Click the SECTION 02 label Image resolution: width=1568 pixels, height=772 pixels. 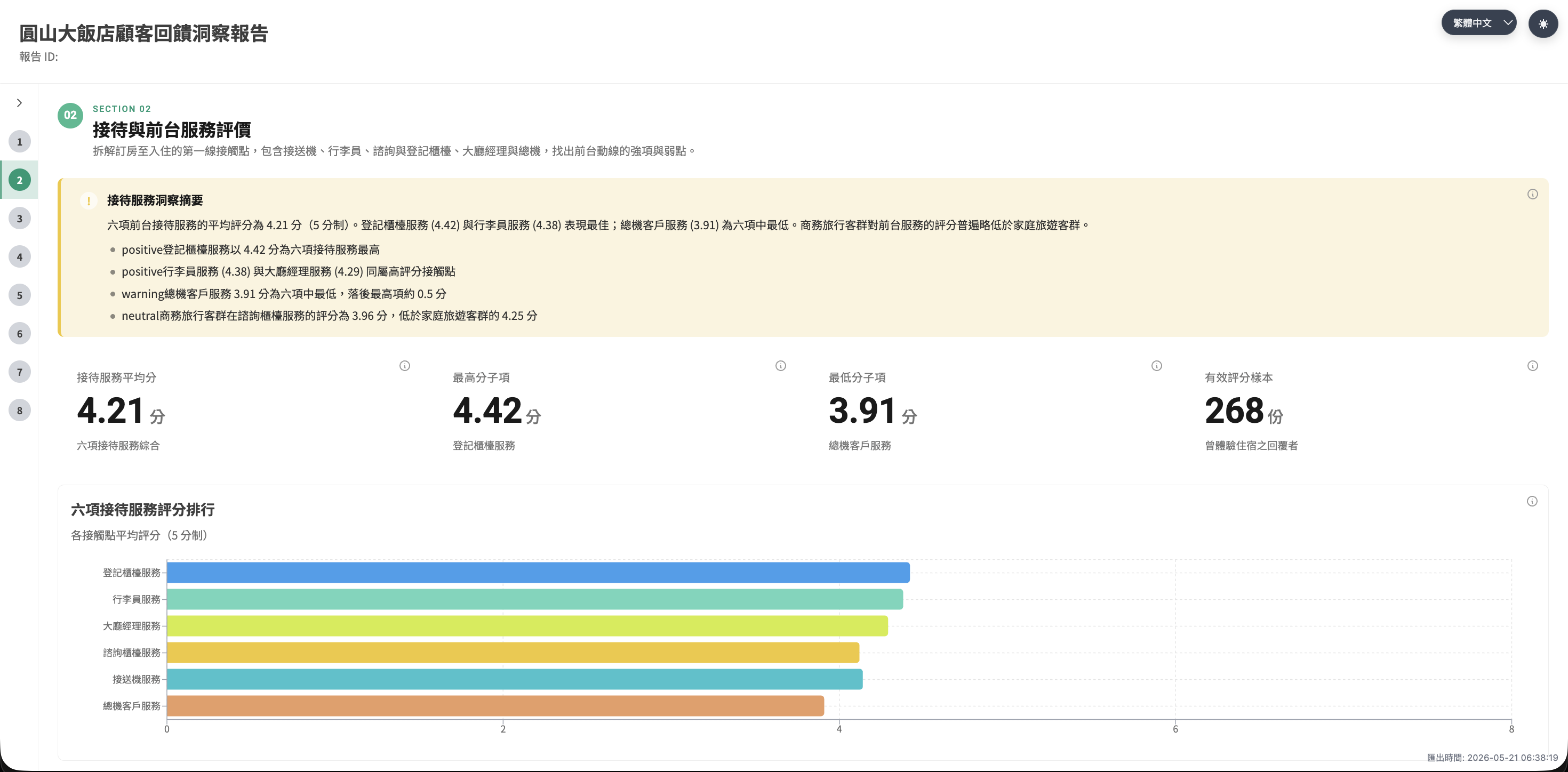point(122,109)
